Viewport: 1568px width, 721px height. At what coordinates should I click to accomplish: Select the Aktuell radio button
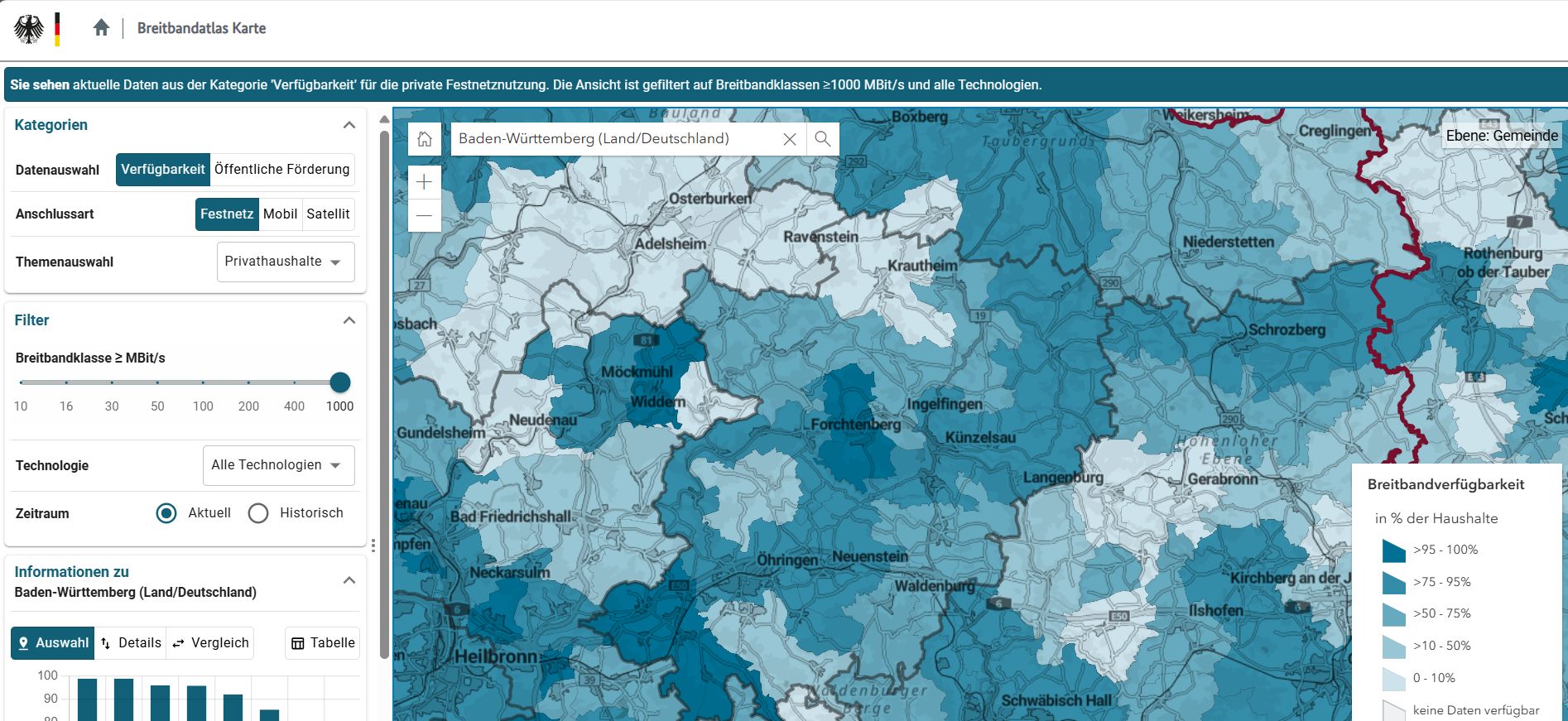pyautogui.click(x=166, y=513)
